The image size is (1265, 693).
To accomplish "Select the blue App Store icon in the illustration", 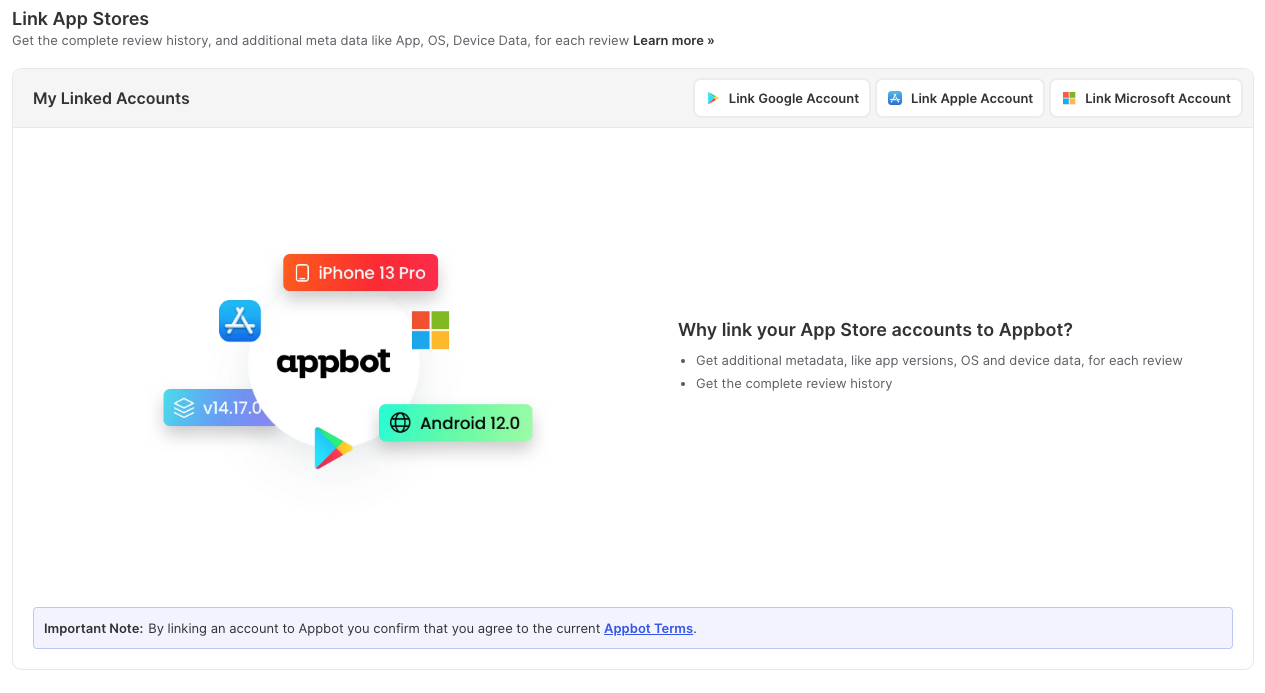I will [240, 321].
